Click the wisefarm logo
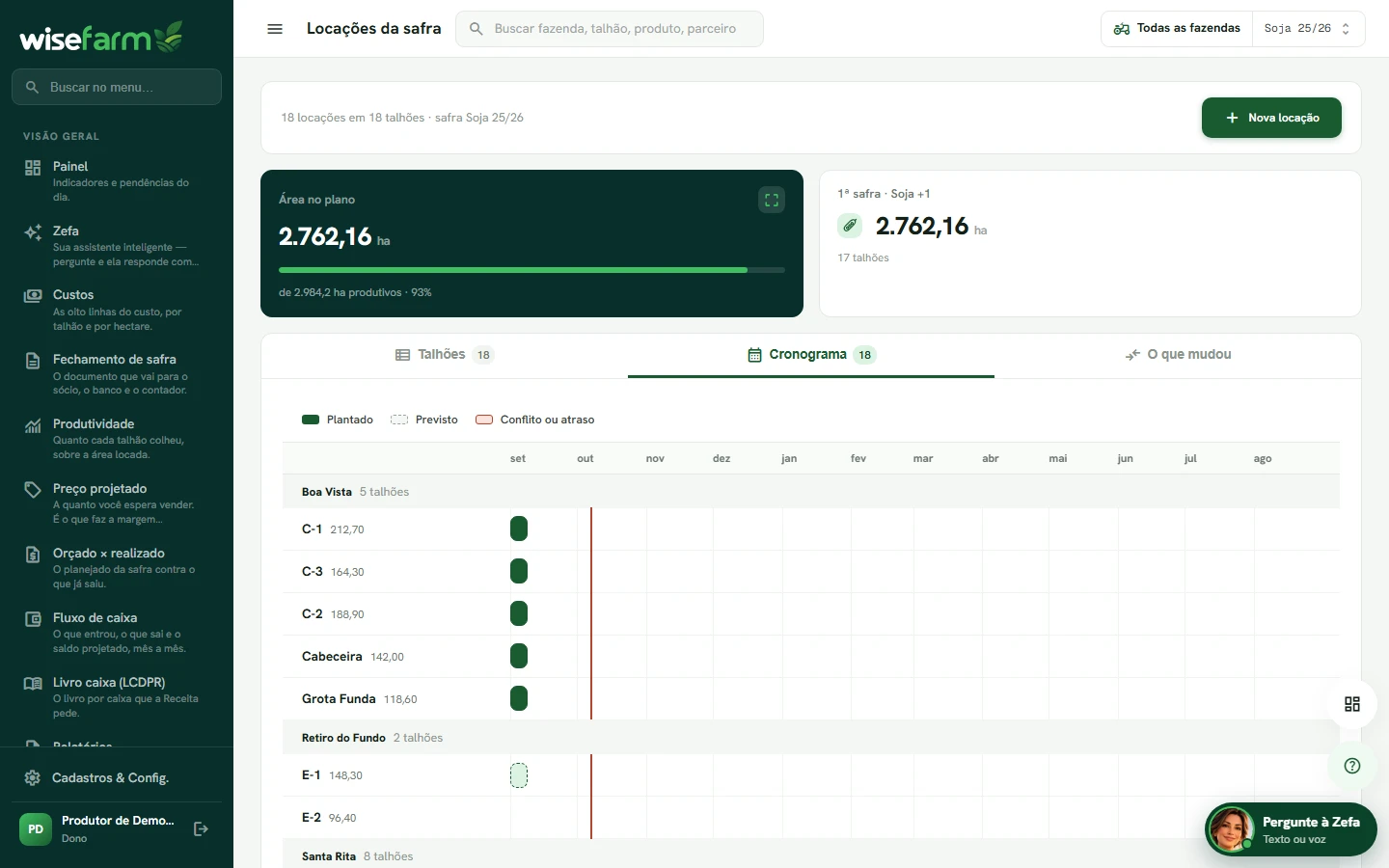1389x868 pixels. [101, 37]
